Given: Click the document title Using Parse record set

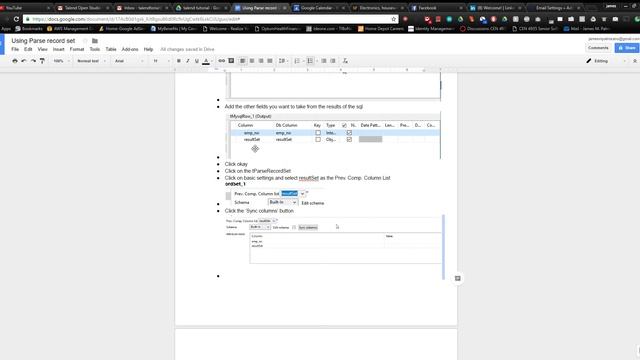Looking at the screenshot, I should click(x=43, y=41).
